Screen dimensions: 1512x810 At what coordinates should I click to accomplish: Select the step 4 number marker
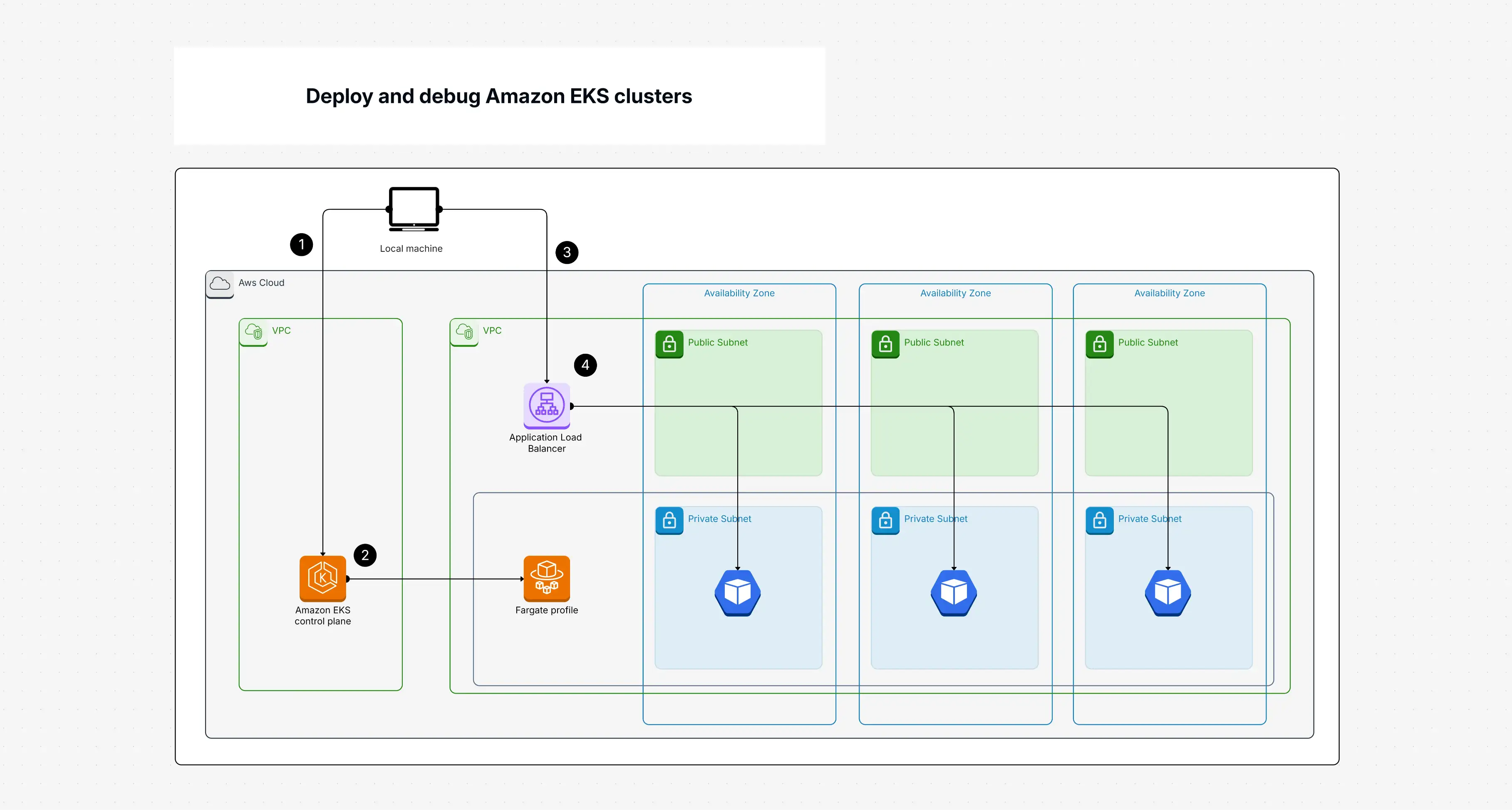click(585, 365)
